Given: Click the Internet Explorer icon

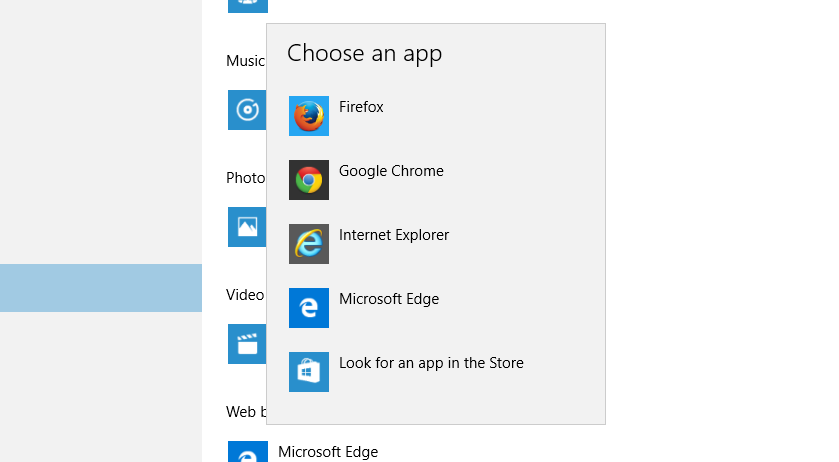Looking at the screenshot, I should point(309,244).
